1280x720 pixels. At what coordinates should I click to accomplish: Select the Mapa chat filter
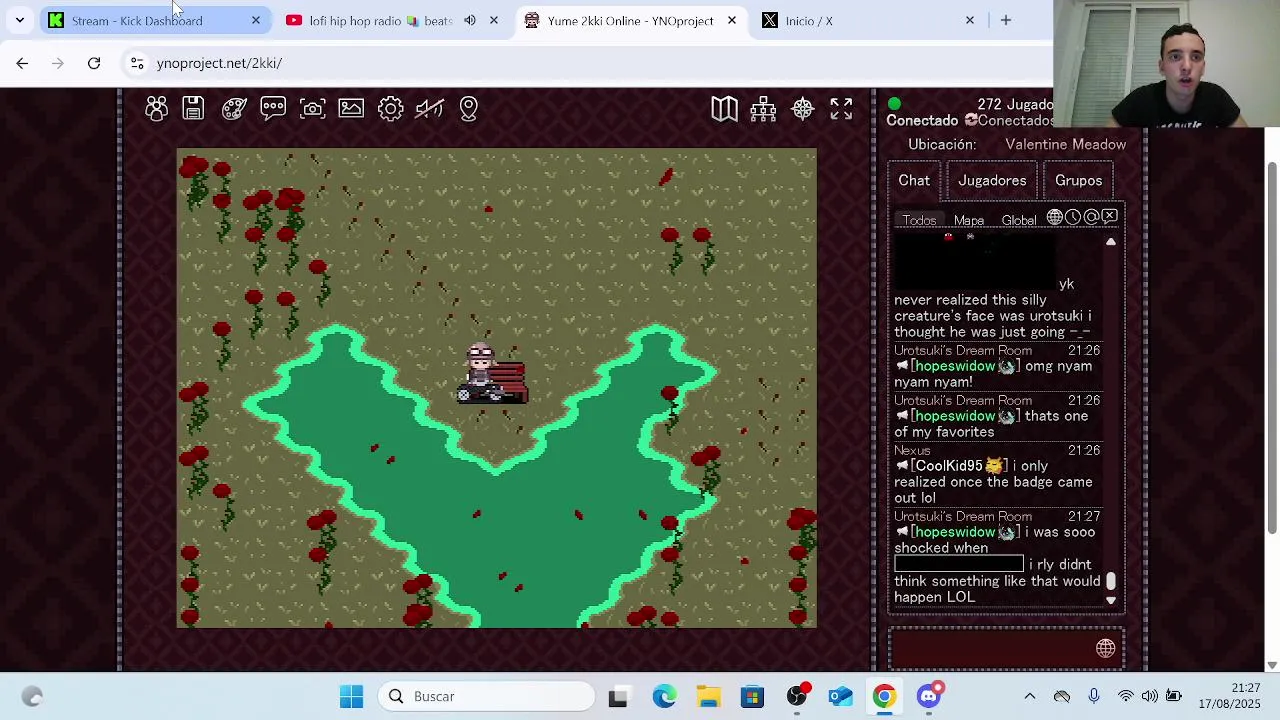968,221
